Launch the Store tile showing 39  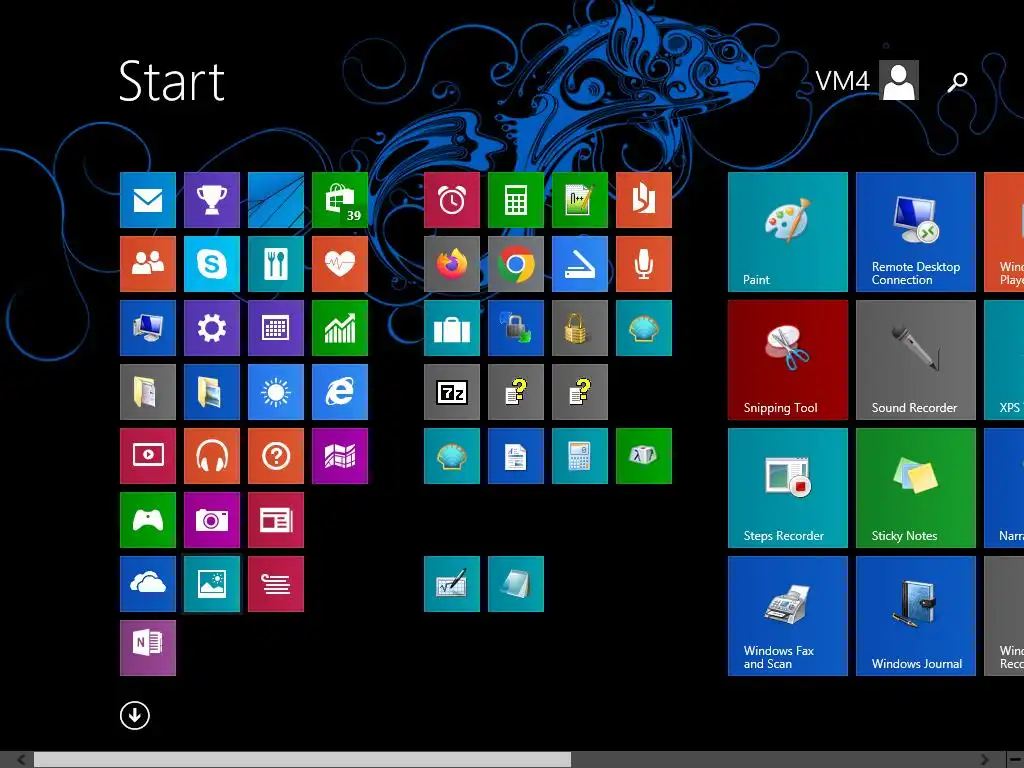pos(340,200)
